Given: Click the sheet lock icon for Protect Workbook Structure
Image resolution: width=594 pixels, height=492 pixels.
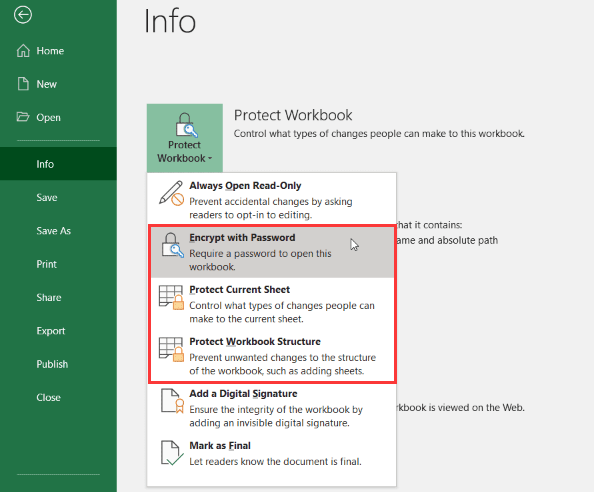Looking at the screenshot, I should tap(172, 350).
